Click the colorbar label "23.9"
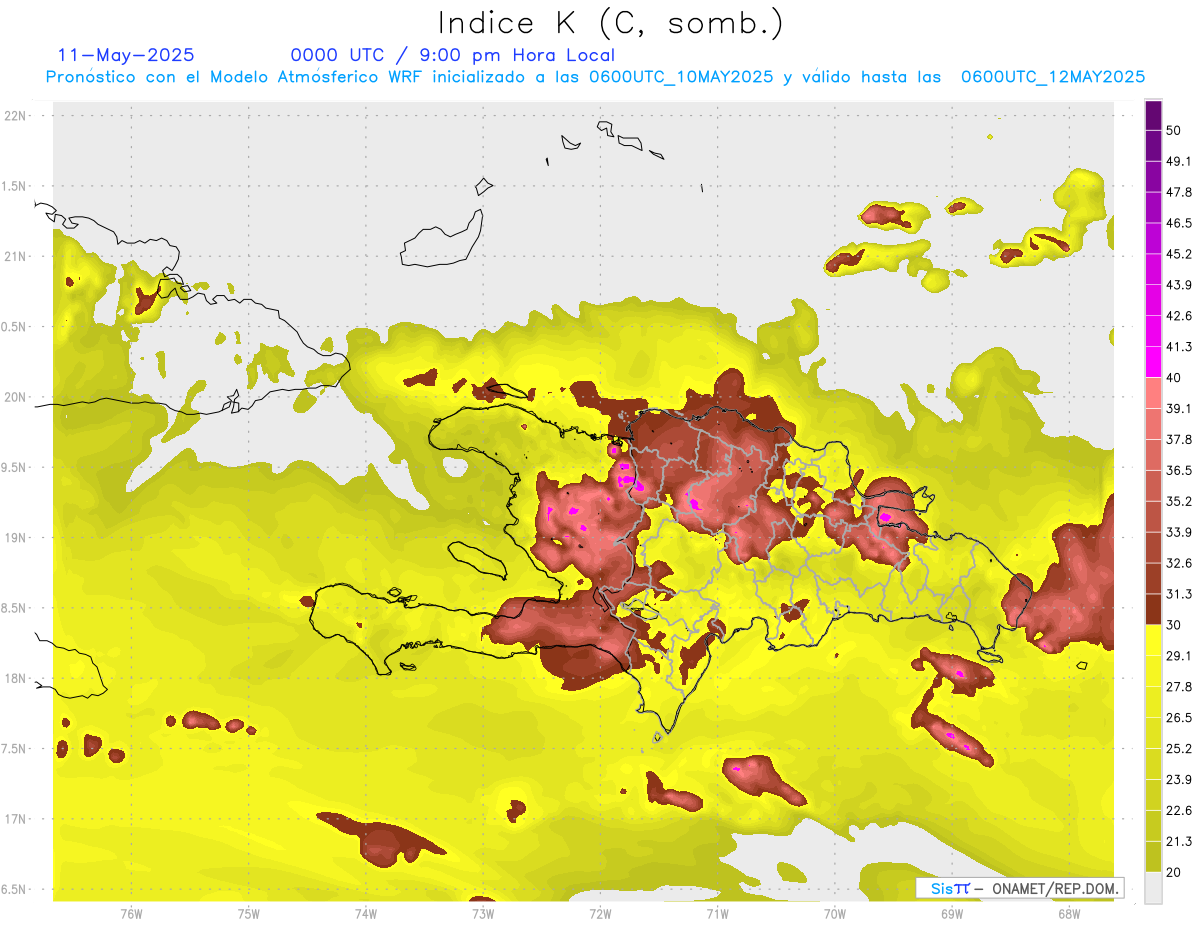This screenshot has width=1200, height=927. coord(1178,780)
